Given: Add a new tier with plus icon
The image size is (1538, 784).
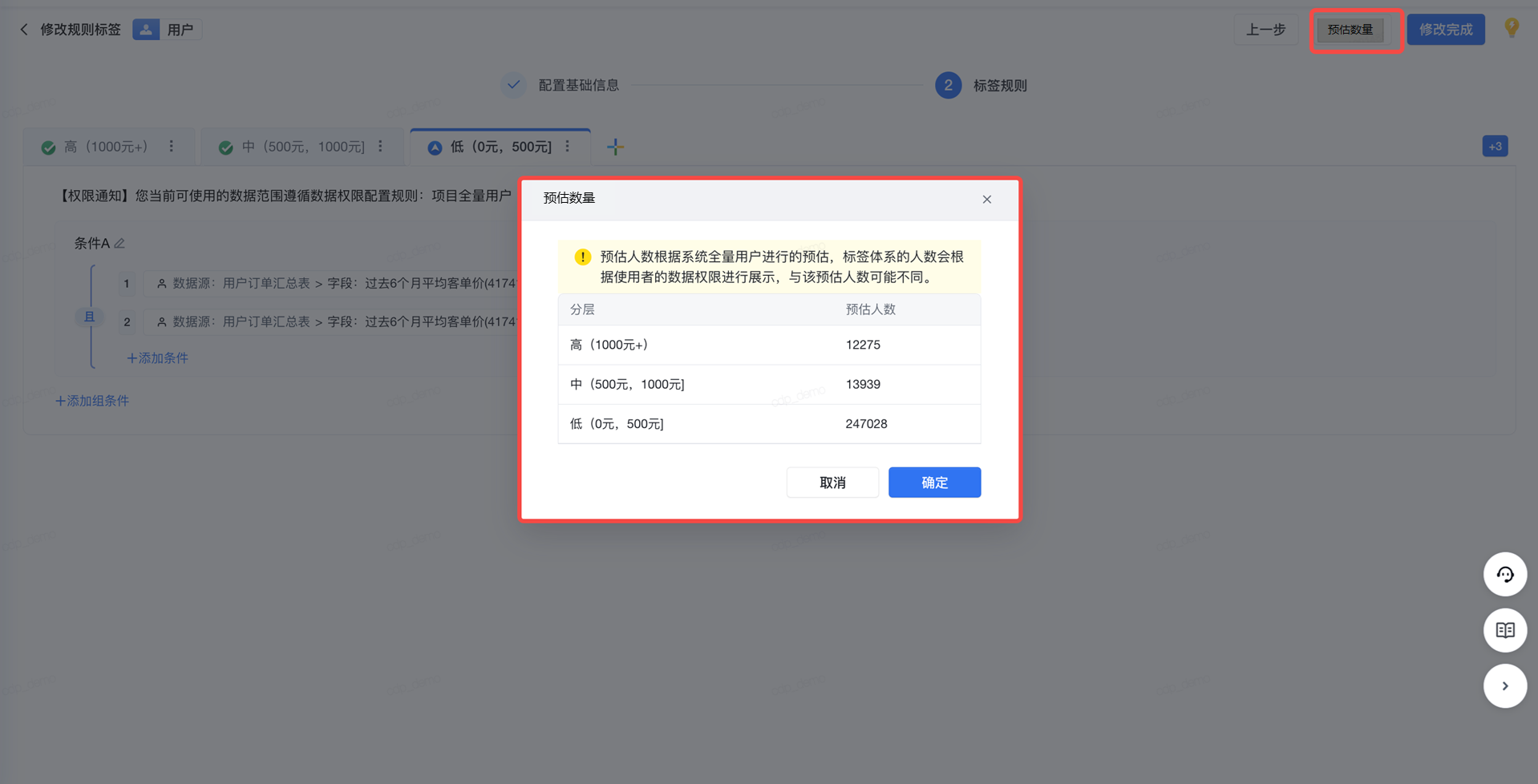Looking at the screenshot, I should pyautogui.click(x=615, y=147).
